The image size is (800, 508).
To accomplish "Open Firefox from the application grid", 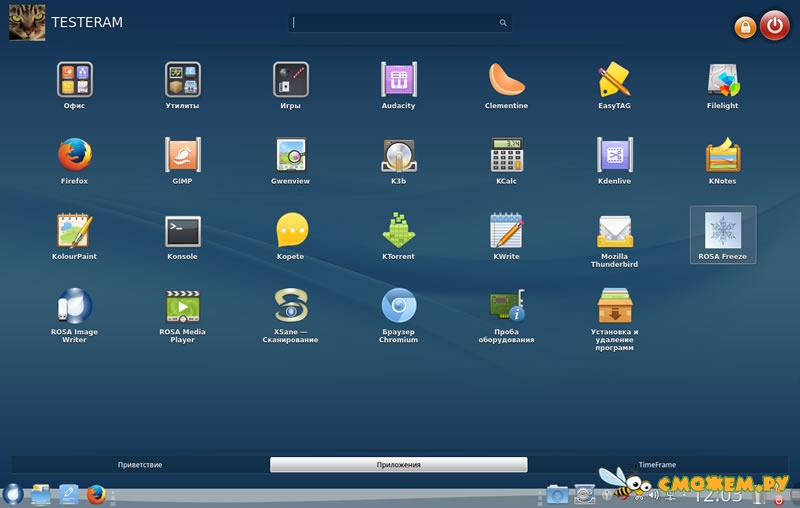I will [x=74, y=160].
